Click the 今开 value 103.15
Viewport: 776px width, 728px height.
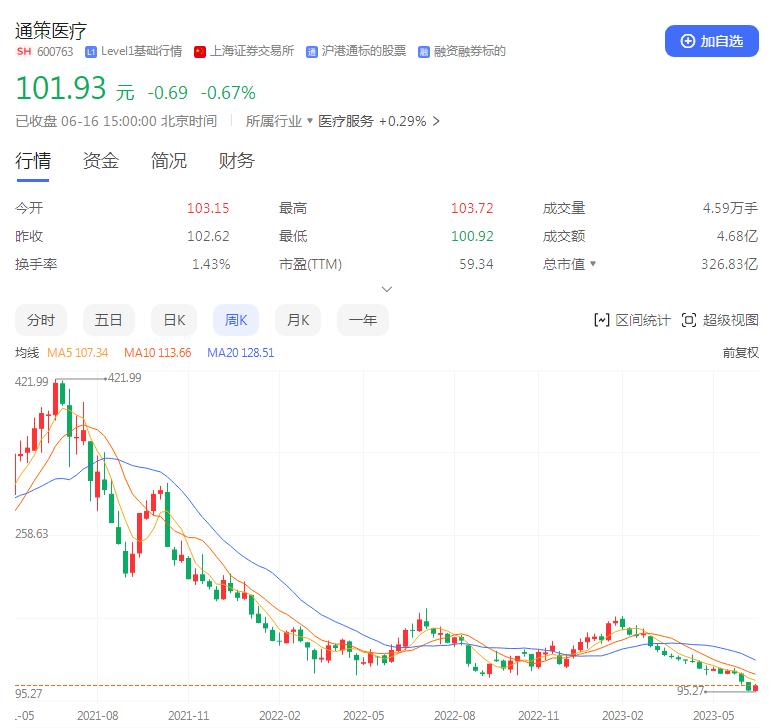pyautogui.click(x=208, y=208)
